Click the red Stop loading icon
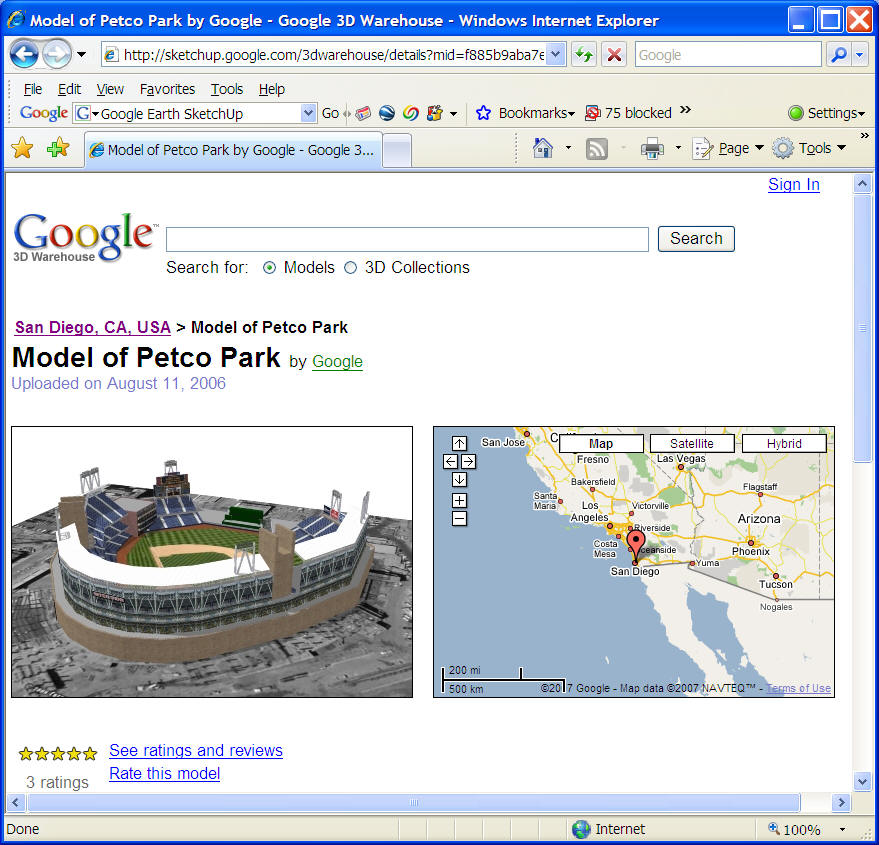The height and width of the screenshot is (845, 879). click(614, 55)
